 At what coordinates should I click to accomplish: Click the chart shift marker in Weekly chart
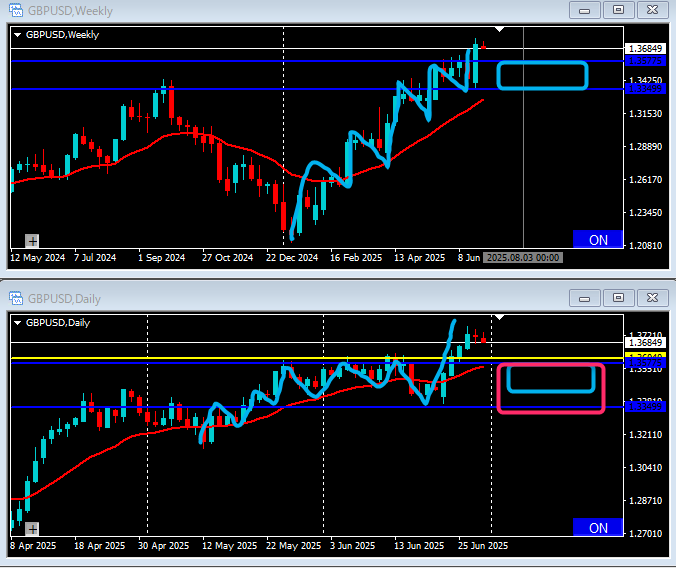click(x=499, y=29)
